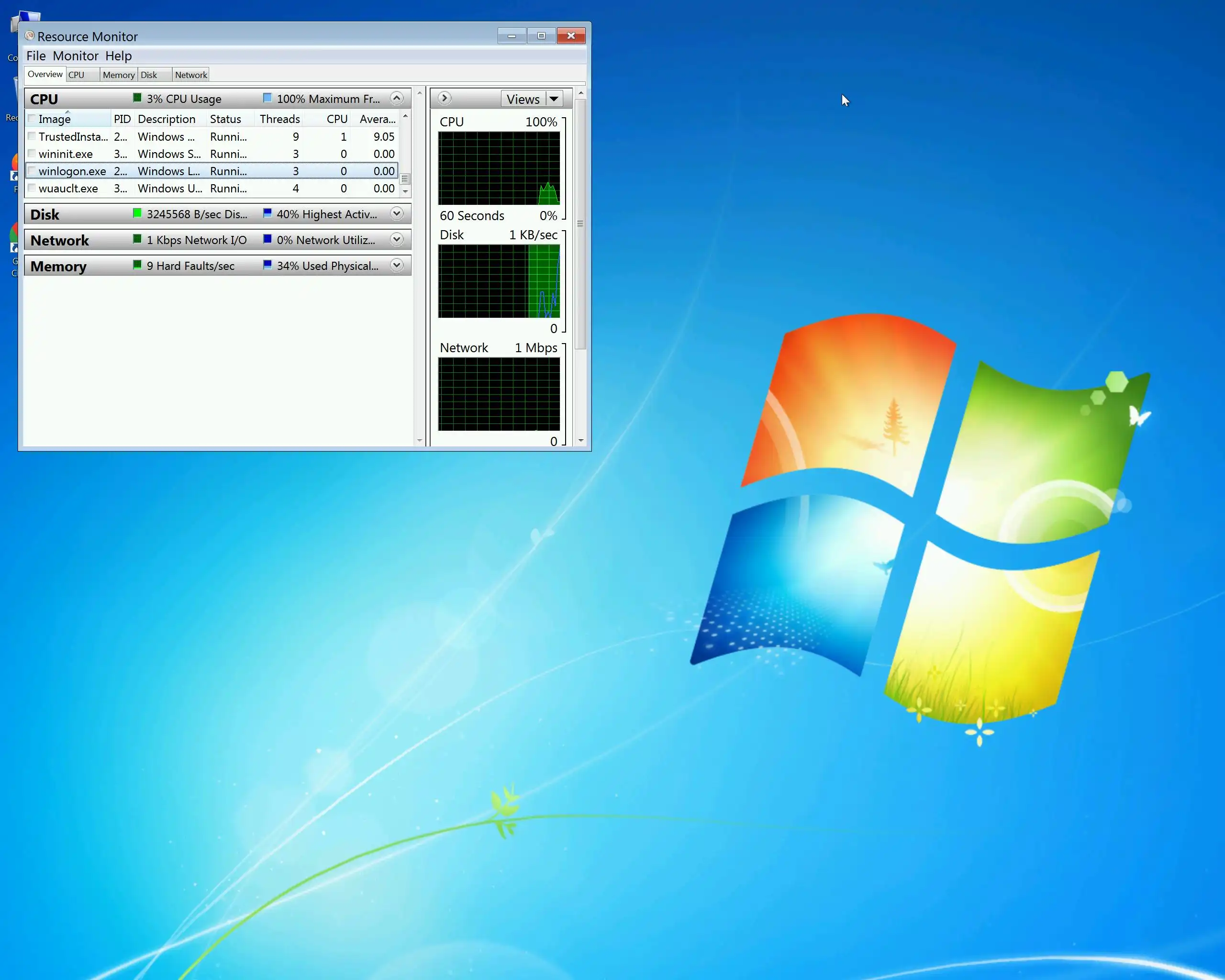Click the green CPU Usage indicator square
The height and width of the screenshot is (980, 1225).
(137, 98)
